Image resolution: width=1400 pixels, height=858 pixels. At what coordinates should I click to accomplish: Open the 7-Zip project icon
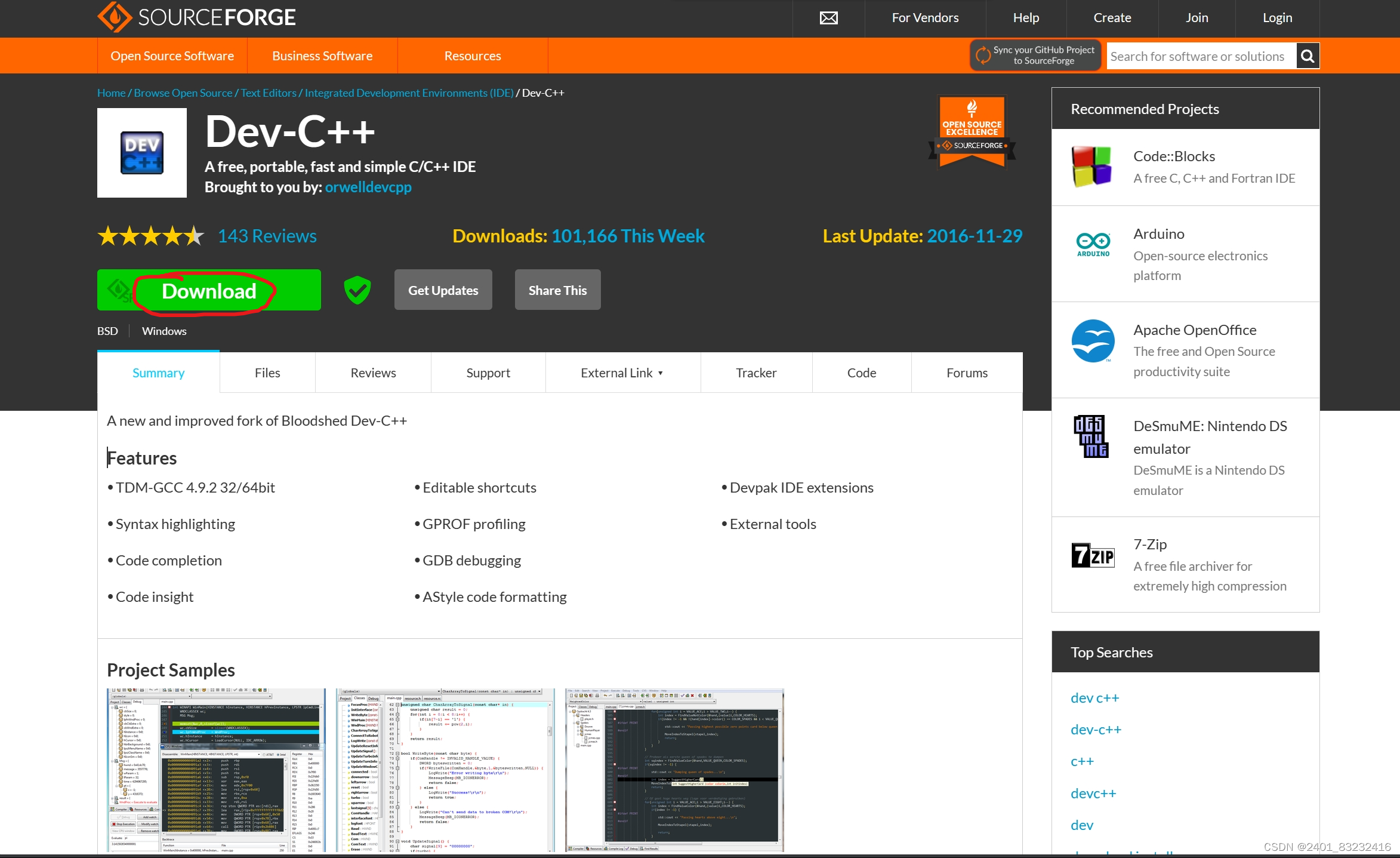pos(1093,555)
